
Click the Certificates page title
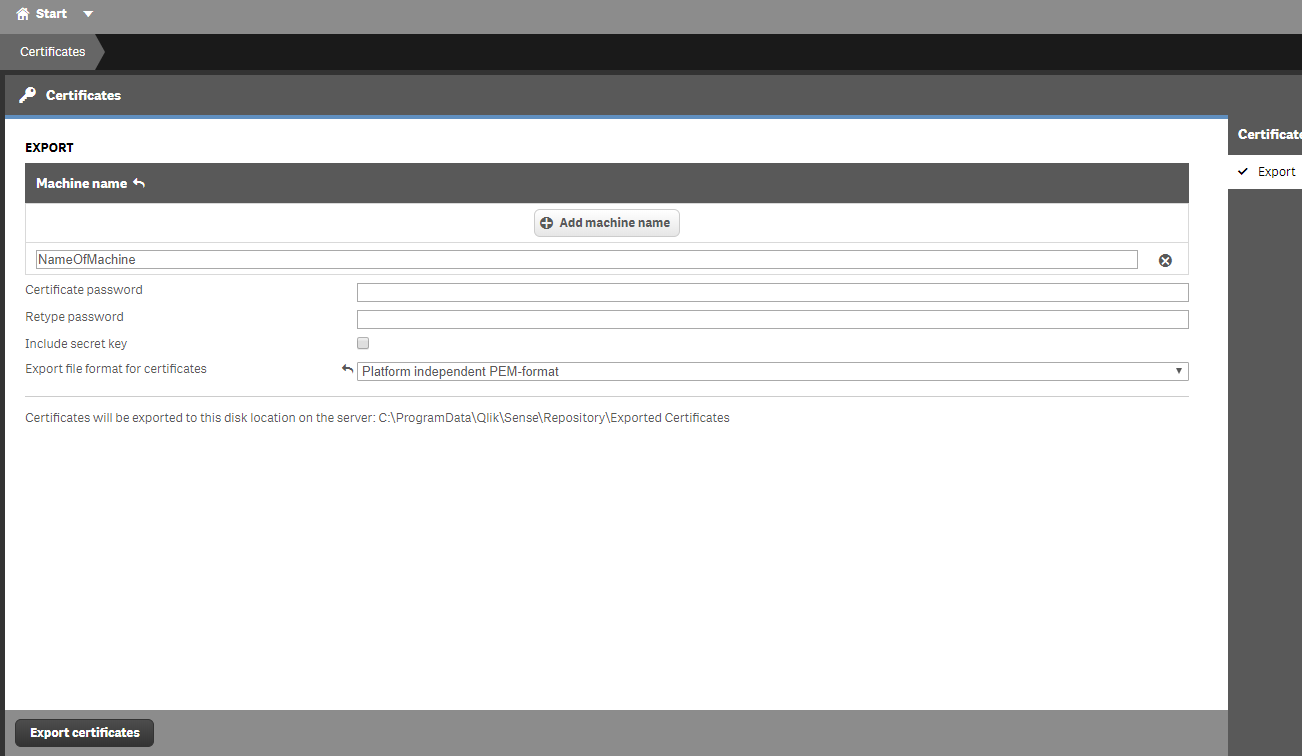point(84,96)
